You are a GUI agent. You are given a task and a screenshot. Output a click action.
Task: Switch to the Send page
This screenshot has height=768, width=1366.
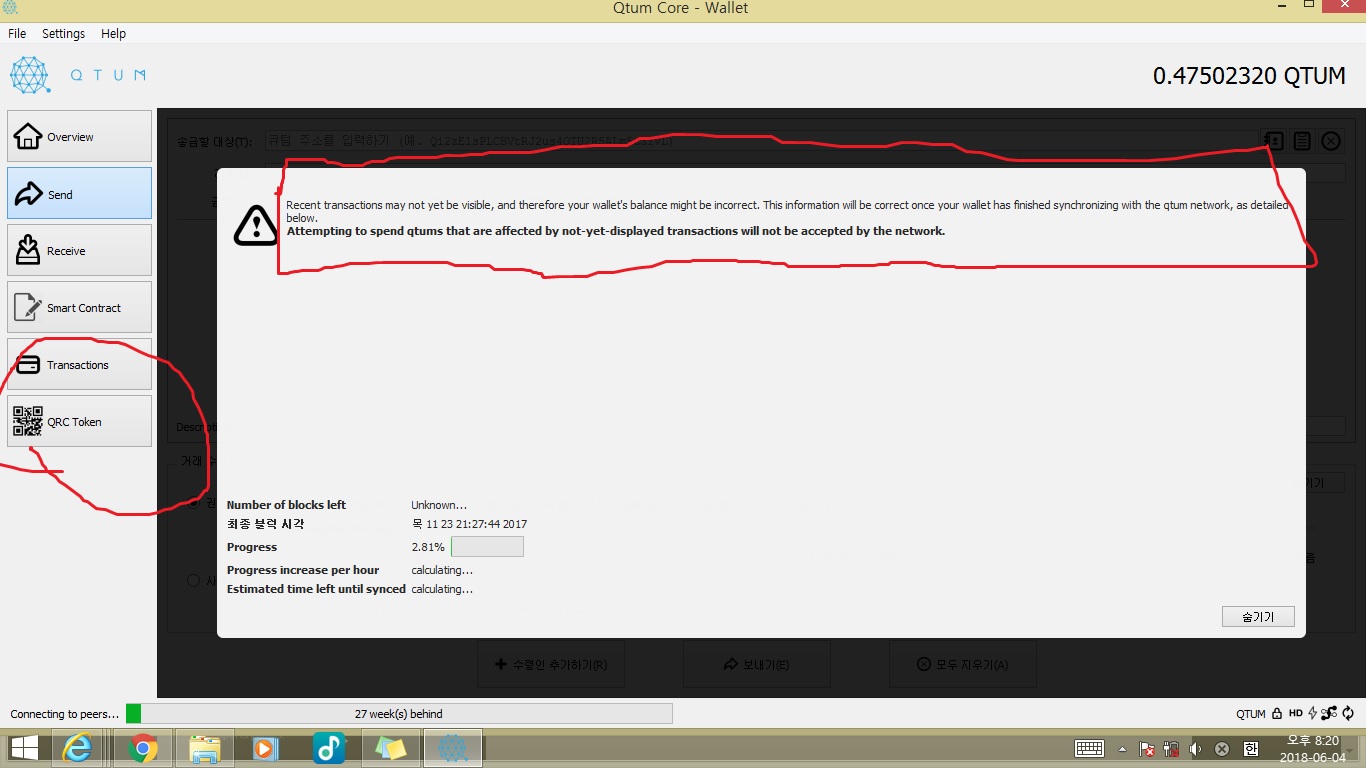79,193
